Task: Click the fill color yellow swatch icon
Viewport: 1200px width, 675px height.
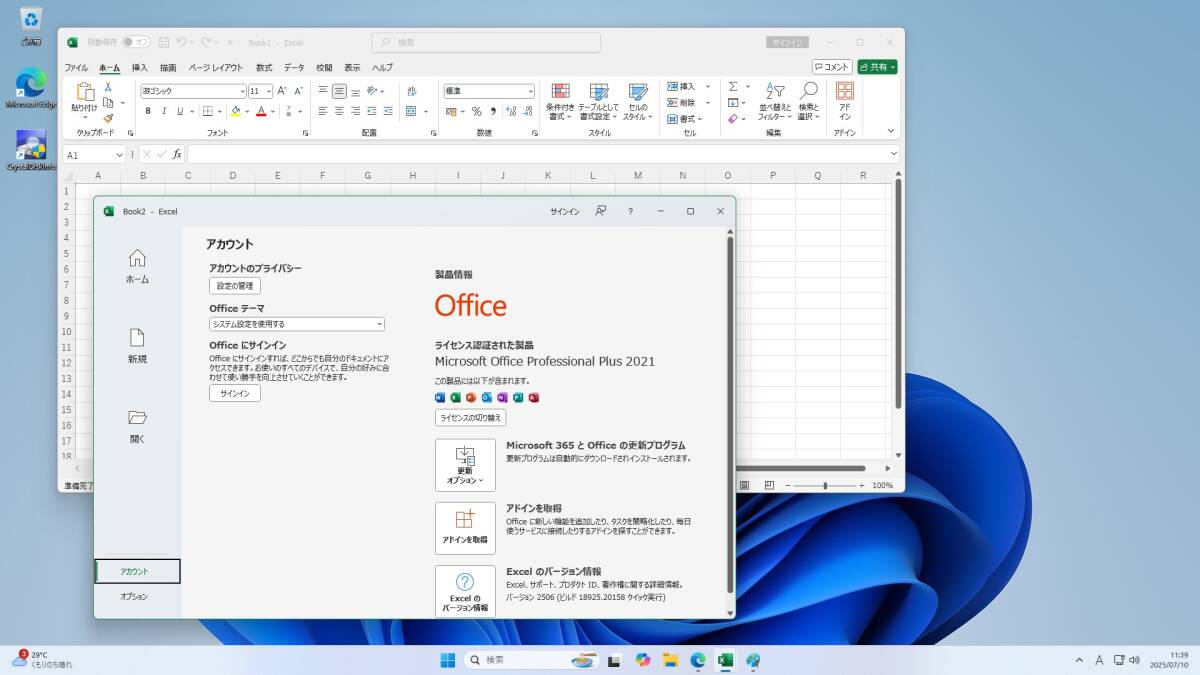Action: point(235,111)
